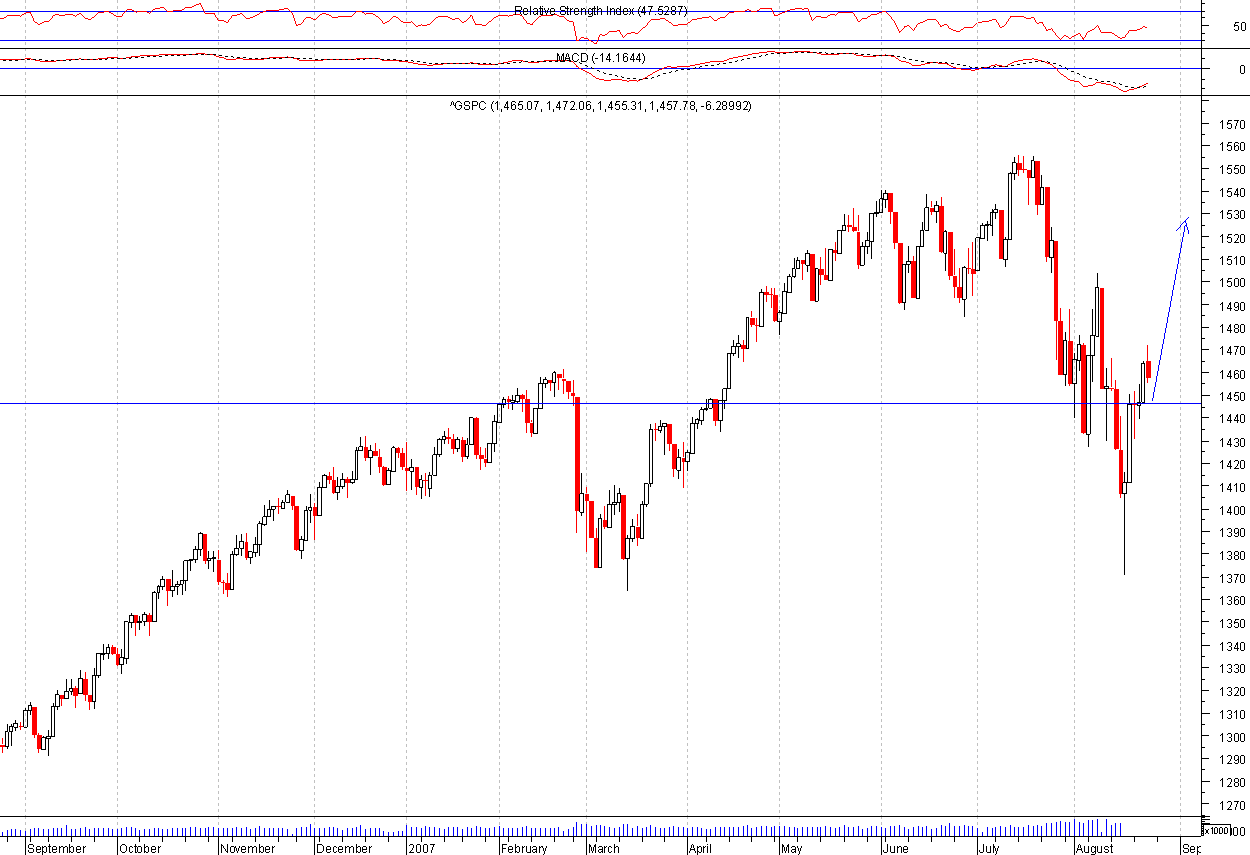The height and width of the screenshot is (855, 1250).
Task: Select the June label on the date axis
Action: pos(895,849)
